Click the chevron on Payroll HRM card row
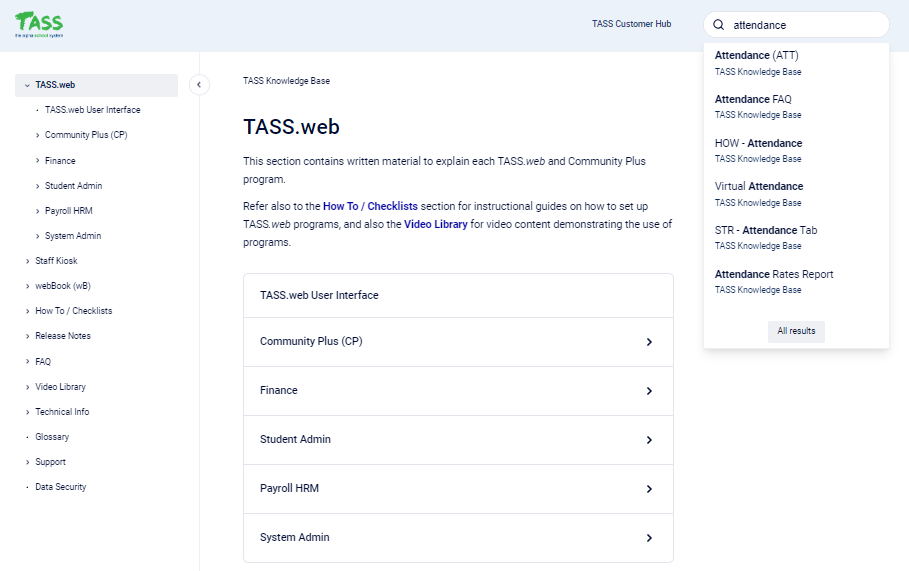Image resolution: width=909 pixels, height=571 pixels. [649, 489]
